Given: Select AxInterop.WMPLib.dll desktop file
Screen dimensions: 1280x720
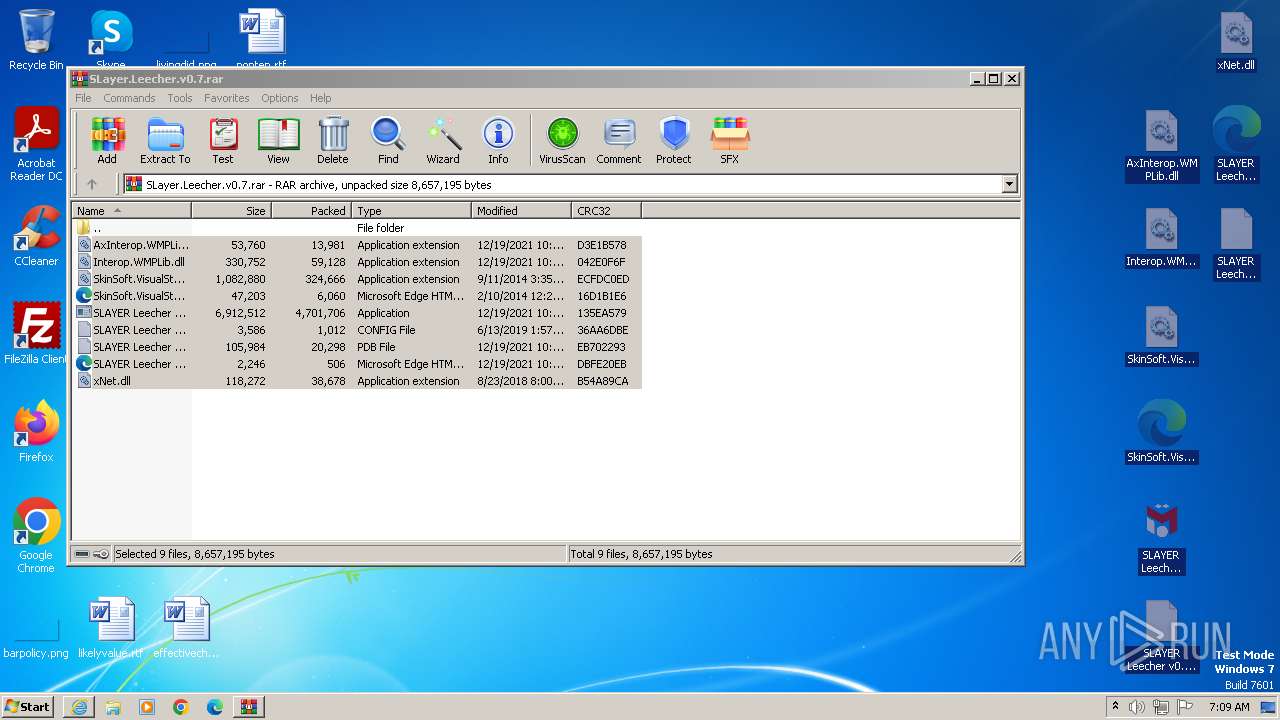Looking at the screenshot, I should point(1161,145).
